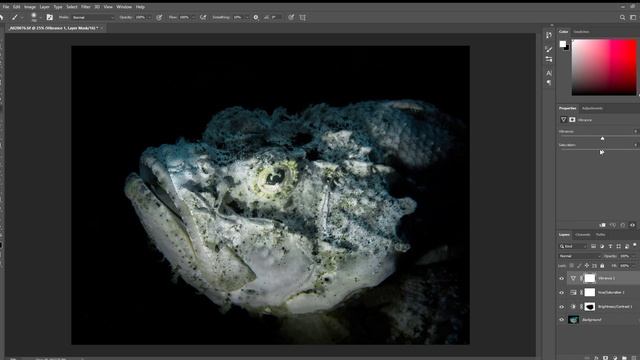Viewport: 640px width, 360px height.
Task: Filter for adjustment layers icon
Action: [x=602, y=246]
